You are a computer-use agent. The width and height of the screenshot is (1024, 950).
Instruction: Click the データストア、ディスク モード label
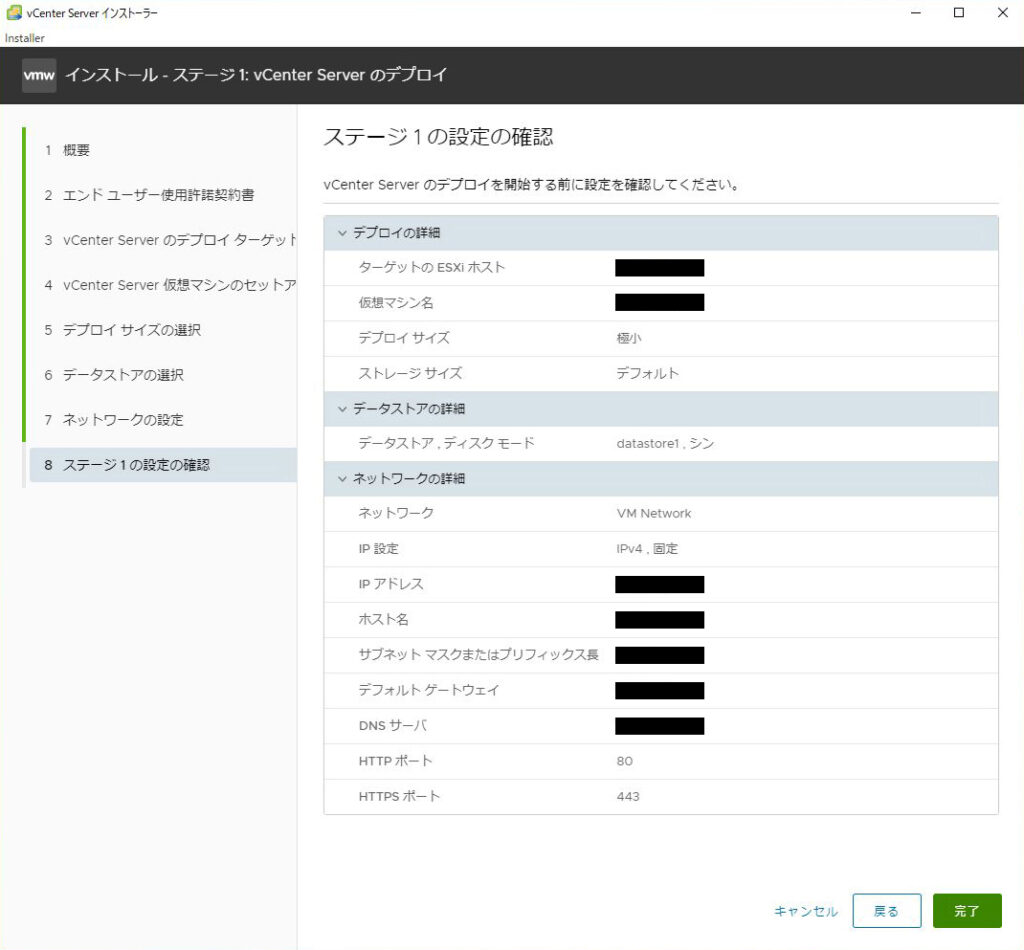(x=447, y=444)
